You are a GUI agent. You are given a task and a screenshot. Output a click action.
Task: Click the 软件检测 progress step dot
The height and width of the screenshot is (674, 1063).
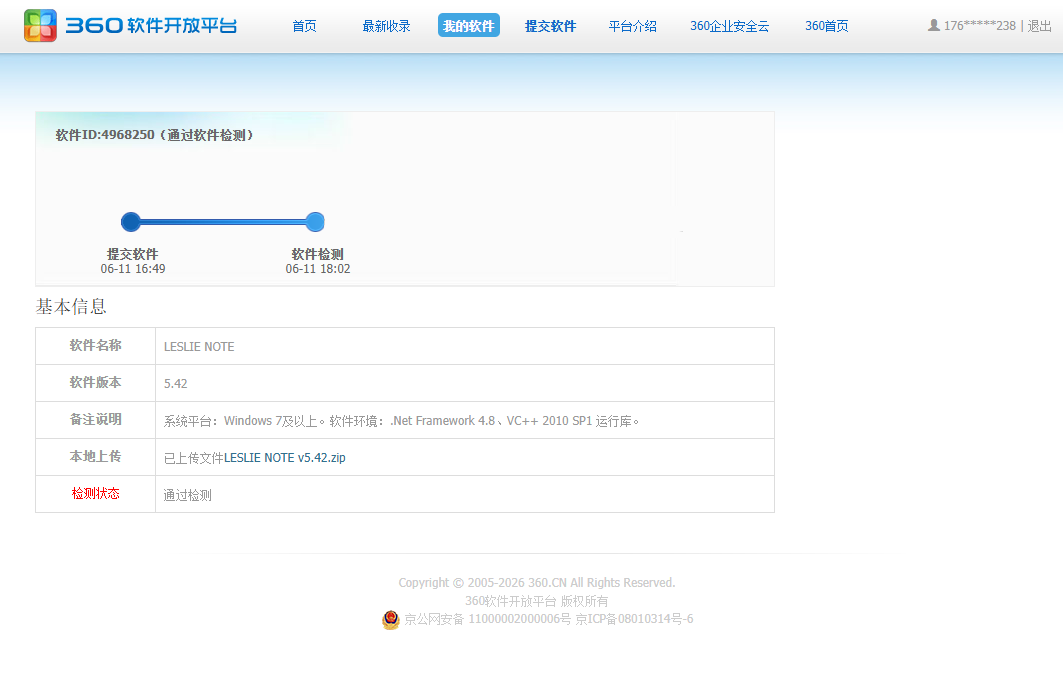315,222
